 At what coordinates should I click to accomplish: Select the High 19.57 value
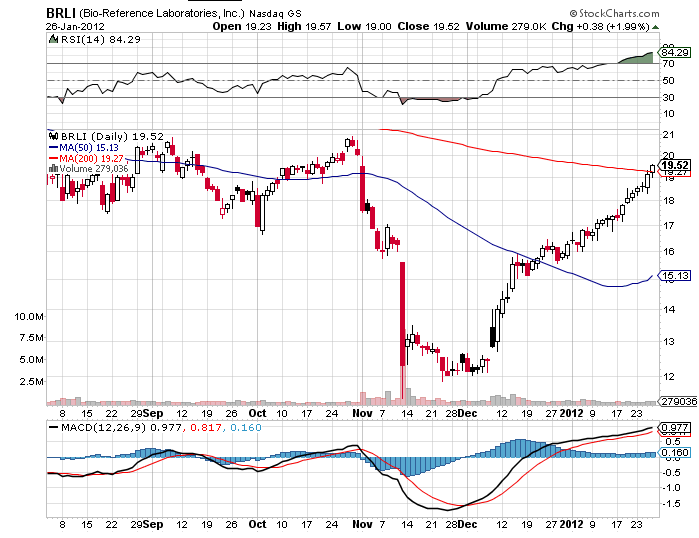click(304, 26)
